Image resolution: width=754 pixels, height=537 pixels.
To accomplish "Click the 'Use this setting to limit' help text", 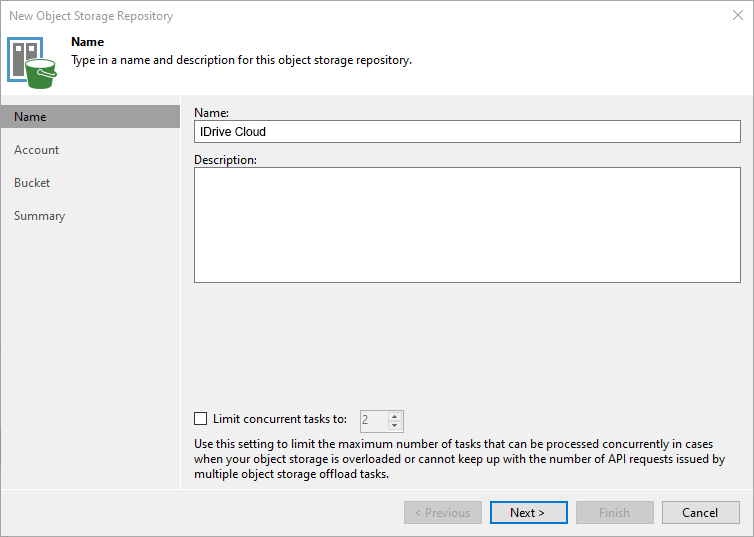I will [x=459, y=459].
